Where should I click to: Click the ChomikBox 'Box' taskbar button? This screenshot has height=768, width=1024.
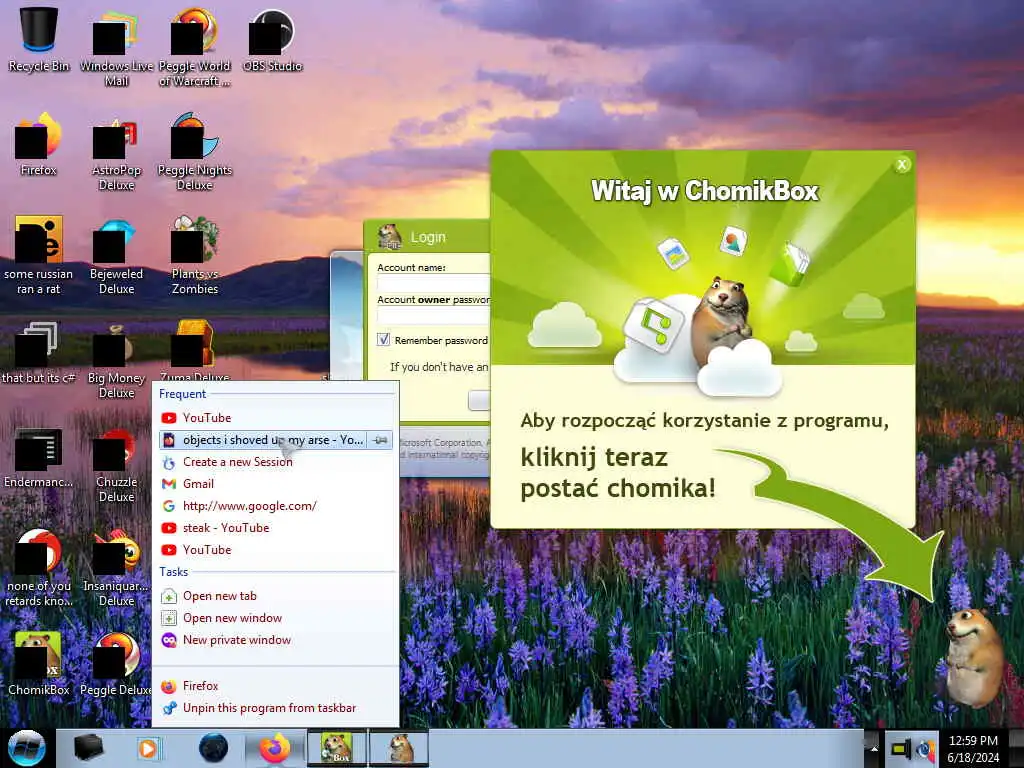[x=337, y=748]
